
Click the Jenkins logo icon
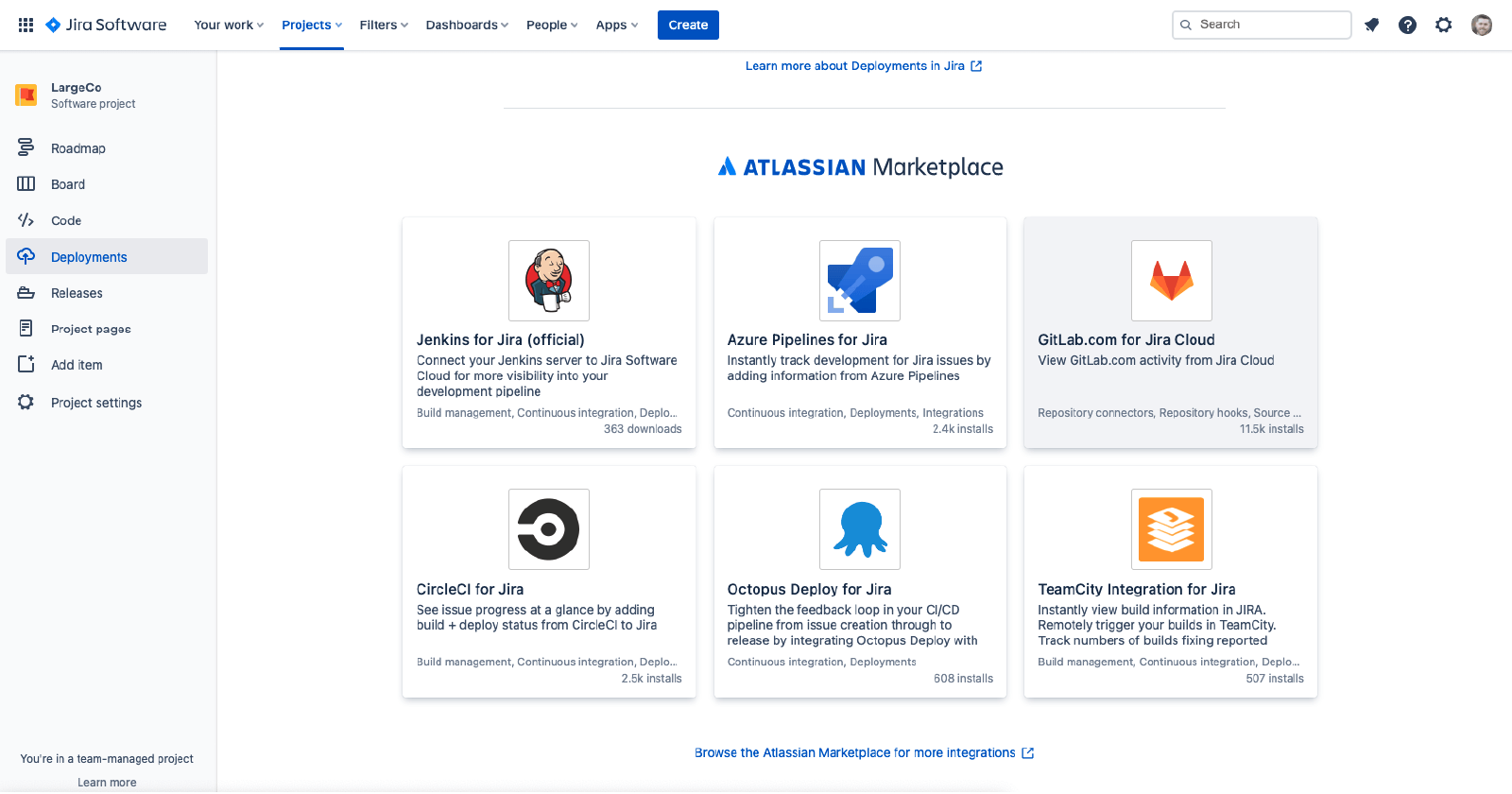point(548,281)
